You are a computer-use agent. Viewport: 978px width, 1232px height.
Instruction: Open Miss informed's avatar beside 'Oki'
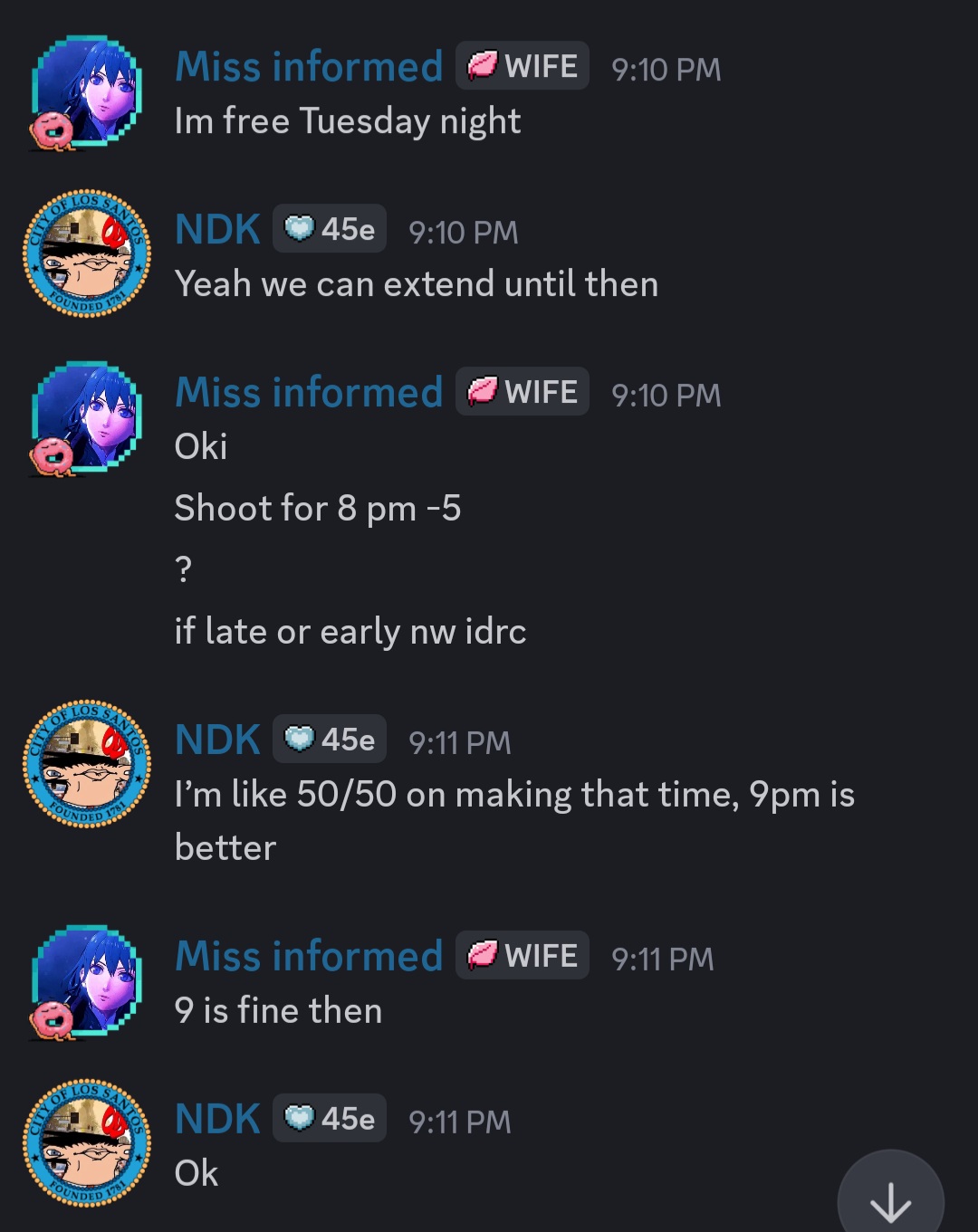tap(86, 418)
